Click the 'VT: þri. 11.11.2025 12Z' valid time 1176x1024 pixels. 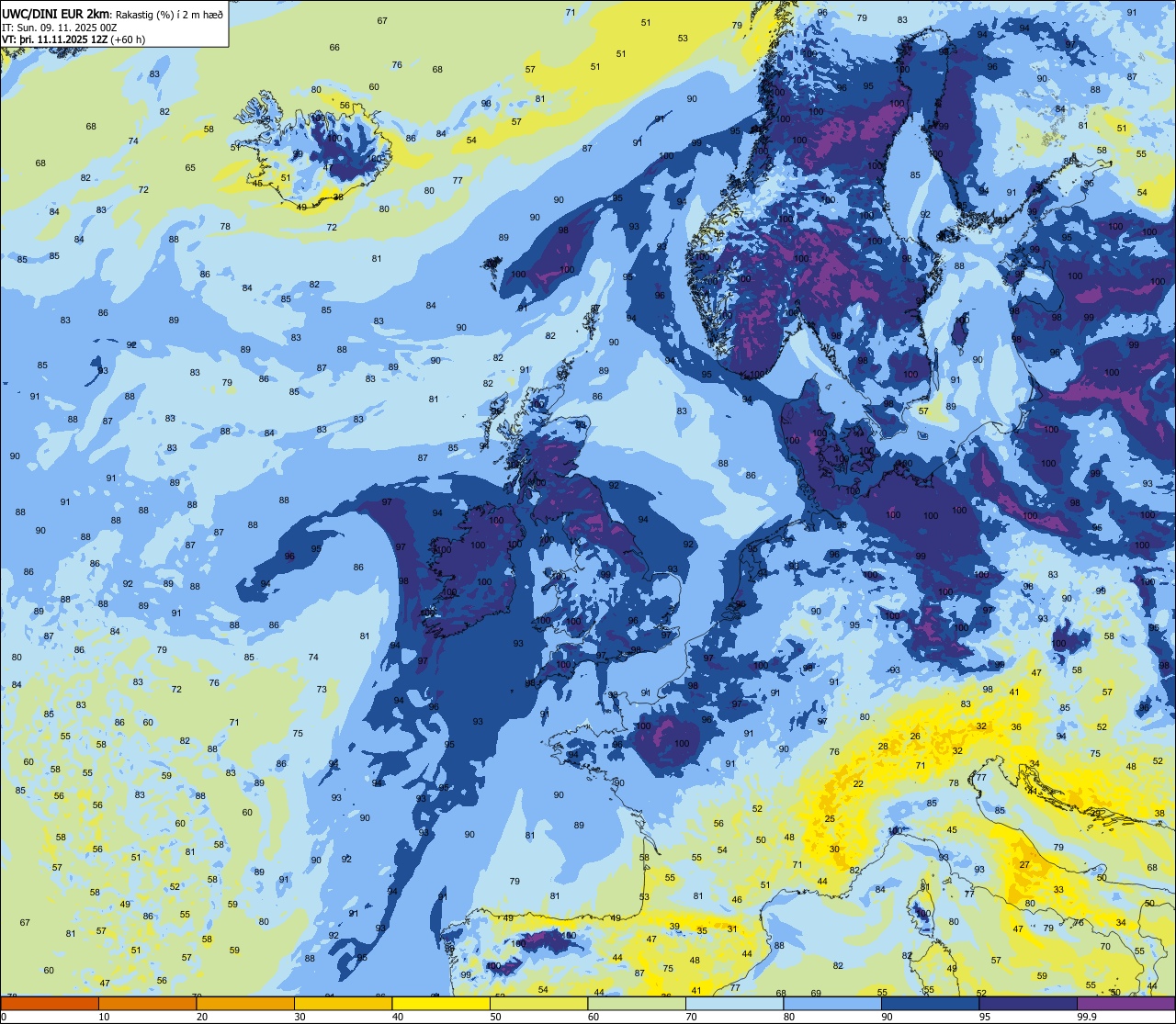55,39
